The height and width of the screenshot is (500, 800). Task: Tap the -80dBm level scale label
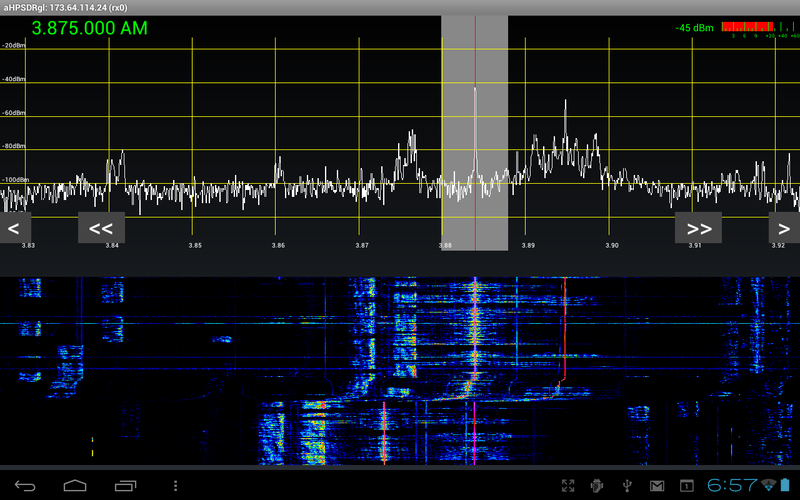tap(13, 146)
